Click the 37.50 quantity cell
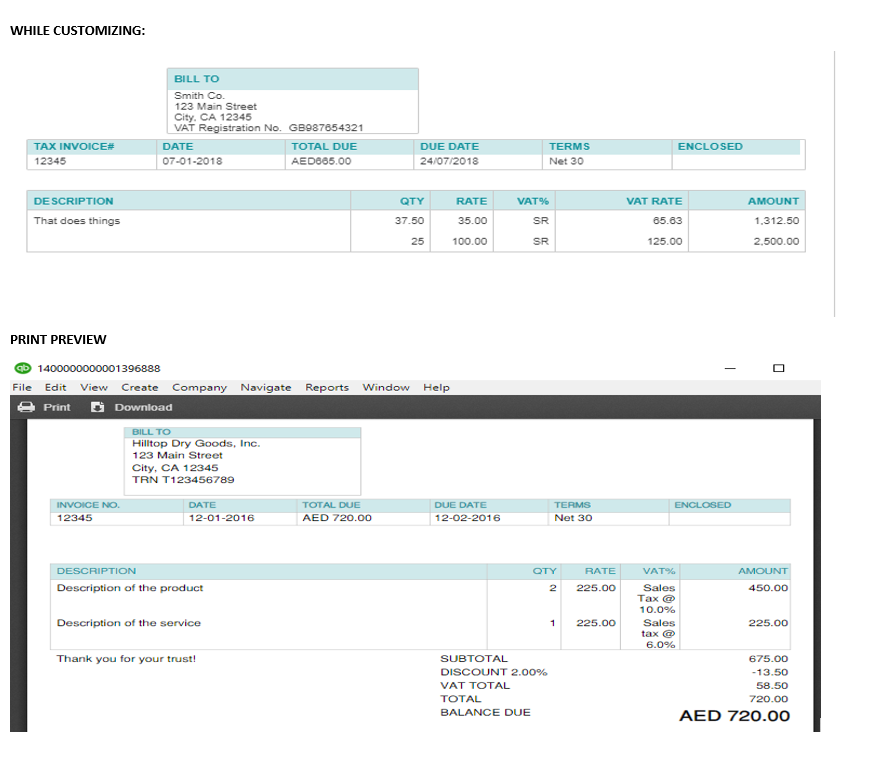This screenshot has width=880, height=766. click(x=409, y=221)
